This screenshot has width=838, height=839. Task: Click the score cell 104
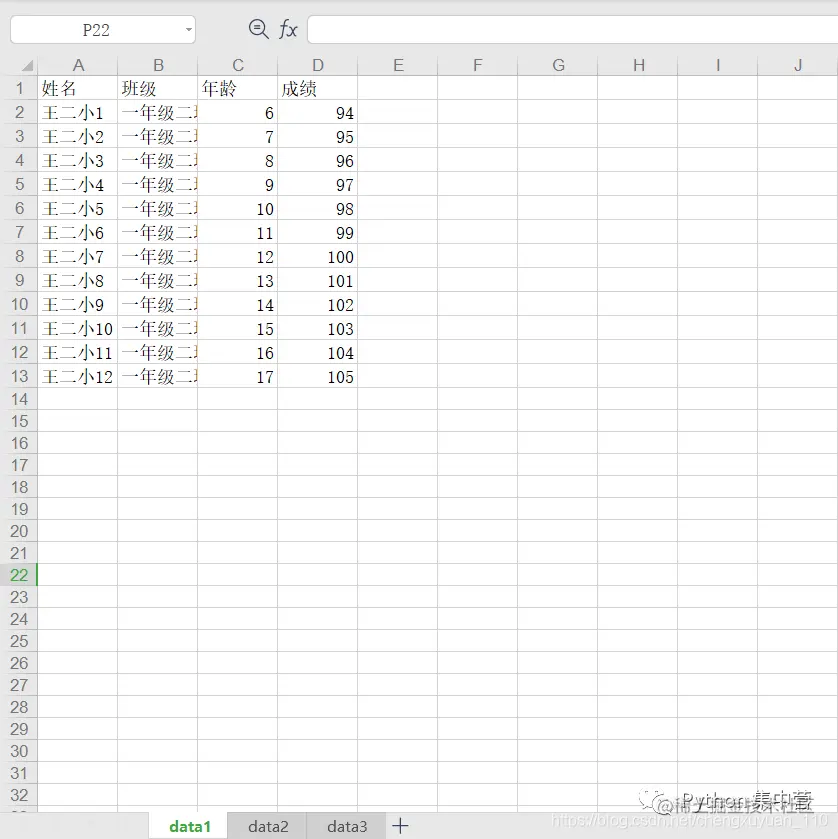point(318,353)
